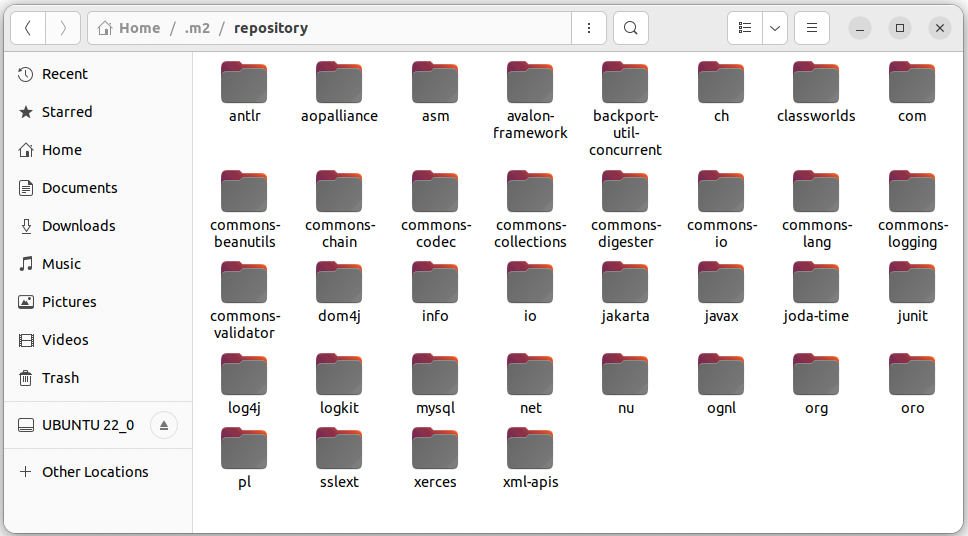This screenshot has height=536, width=968.
Task: Select the commons-io folder icon
Action: (x=721, y=191)
